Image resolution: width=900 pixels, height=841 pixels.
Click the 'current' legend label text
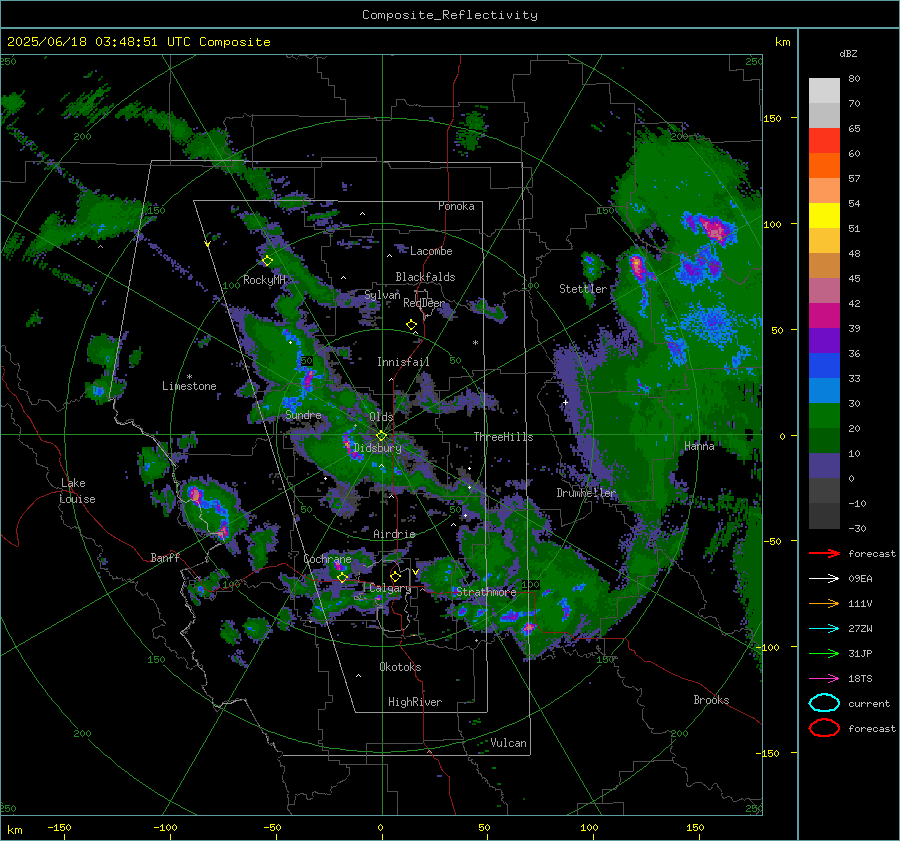click(869, 703)
